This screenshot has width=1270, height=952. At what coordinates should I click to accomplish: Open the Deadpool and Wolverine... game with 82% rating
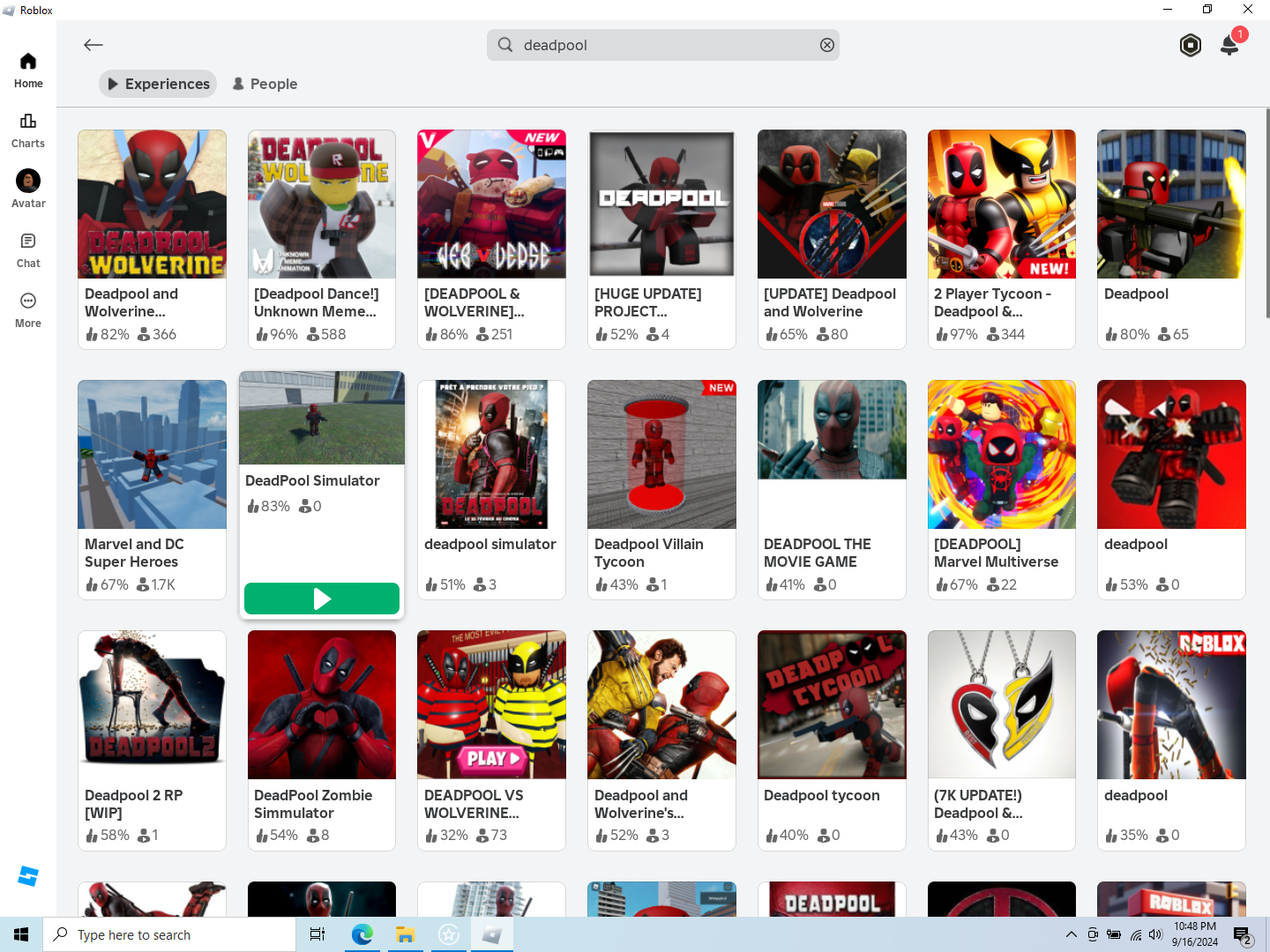click(152, 239)
